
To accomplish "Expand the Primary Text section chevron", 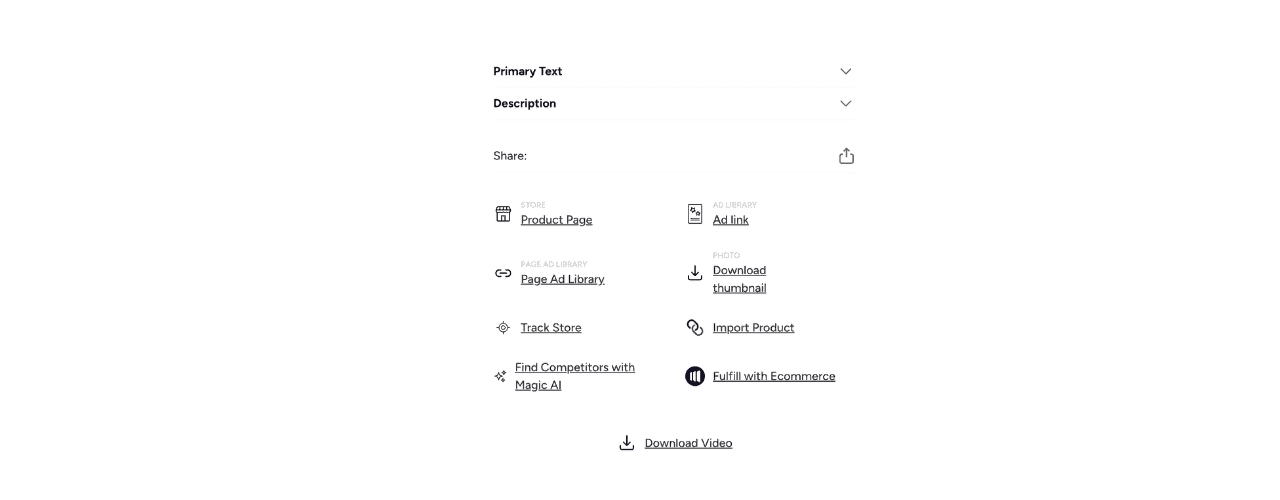I will 846,71.
